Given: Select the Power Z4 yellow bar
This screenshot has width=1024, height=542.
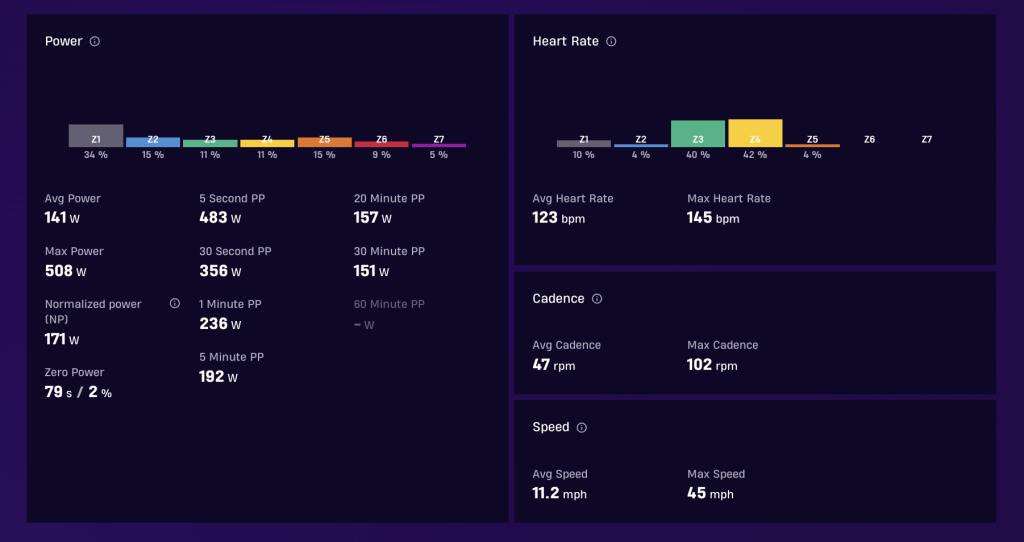Looking at the screenshot, I should tap(267, 143).
